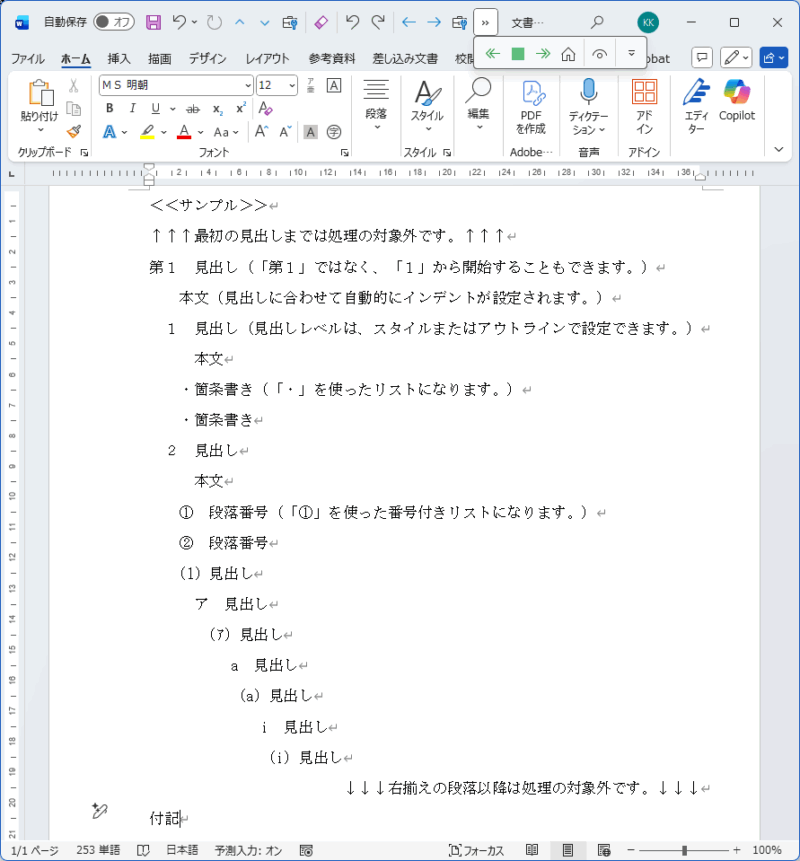Click the フォーカス button in status bar
This screenshot has width=800, height=861.
pyautogui.click(x=476, y=850)
